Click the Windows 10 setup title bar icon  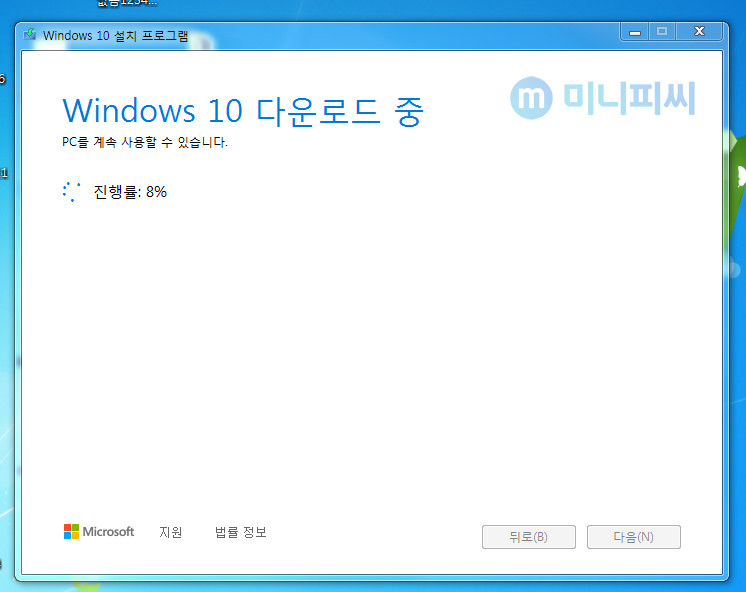pyautogui.click(x=31, y=34)
